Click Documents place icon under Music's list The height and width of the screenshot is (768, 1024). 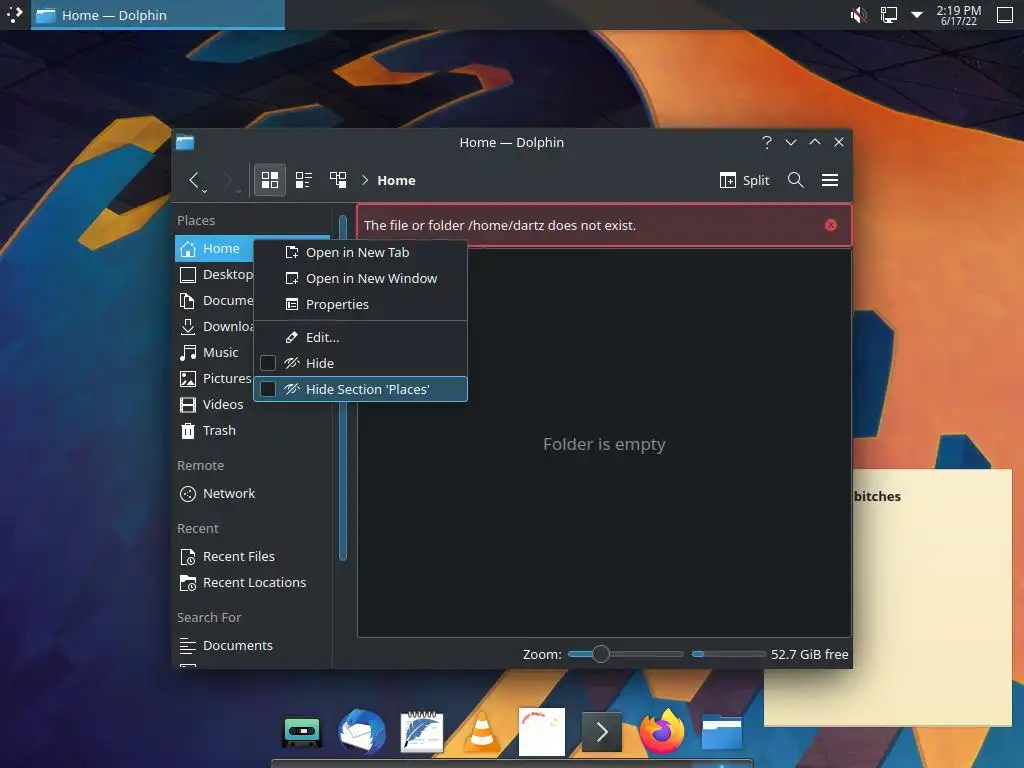click(x=187, y=300)
